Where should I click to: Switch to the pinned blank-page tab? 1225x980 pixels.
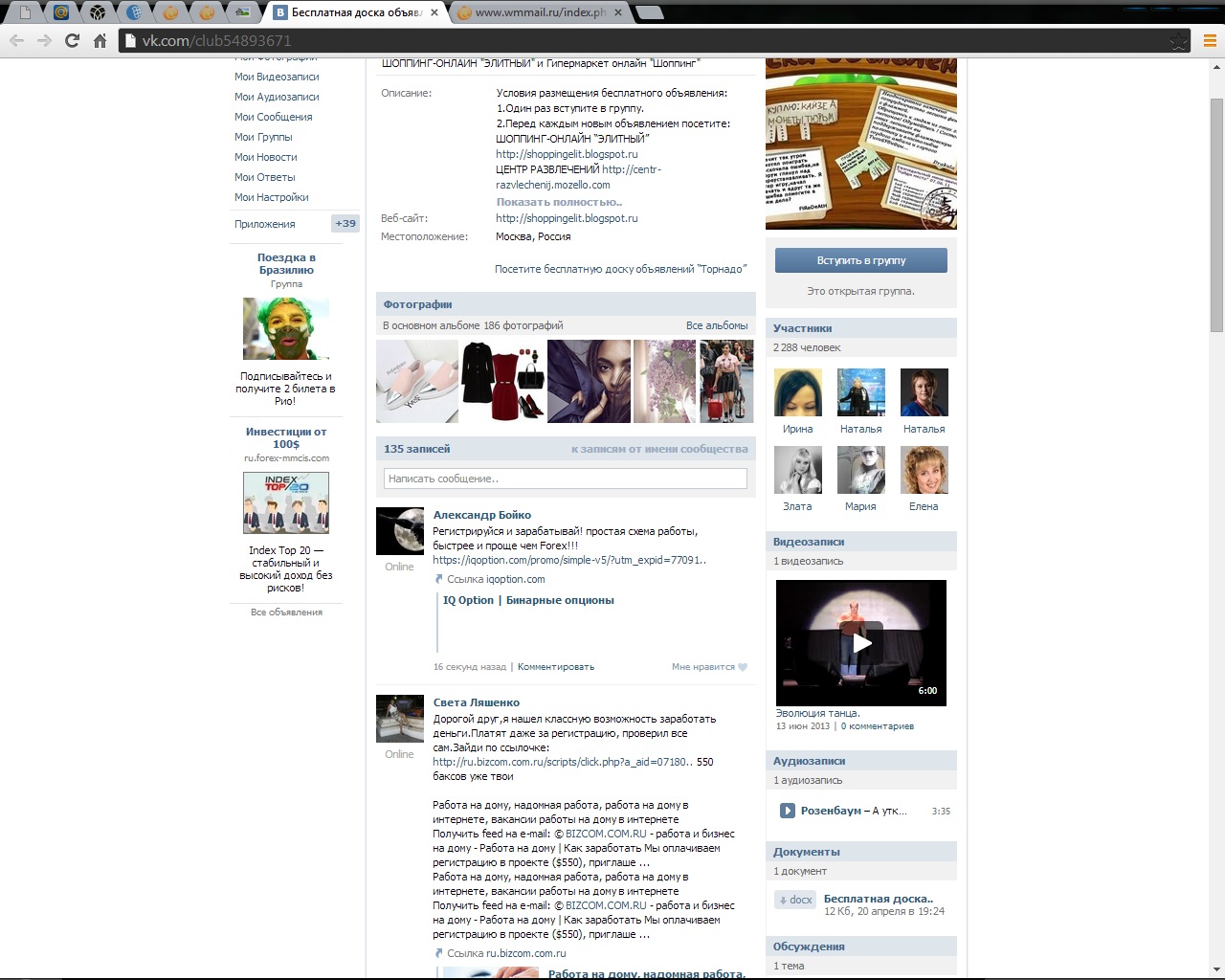tap(25, 12)
